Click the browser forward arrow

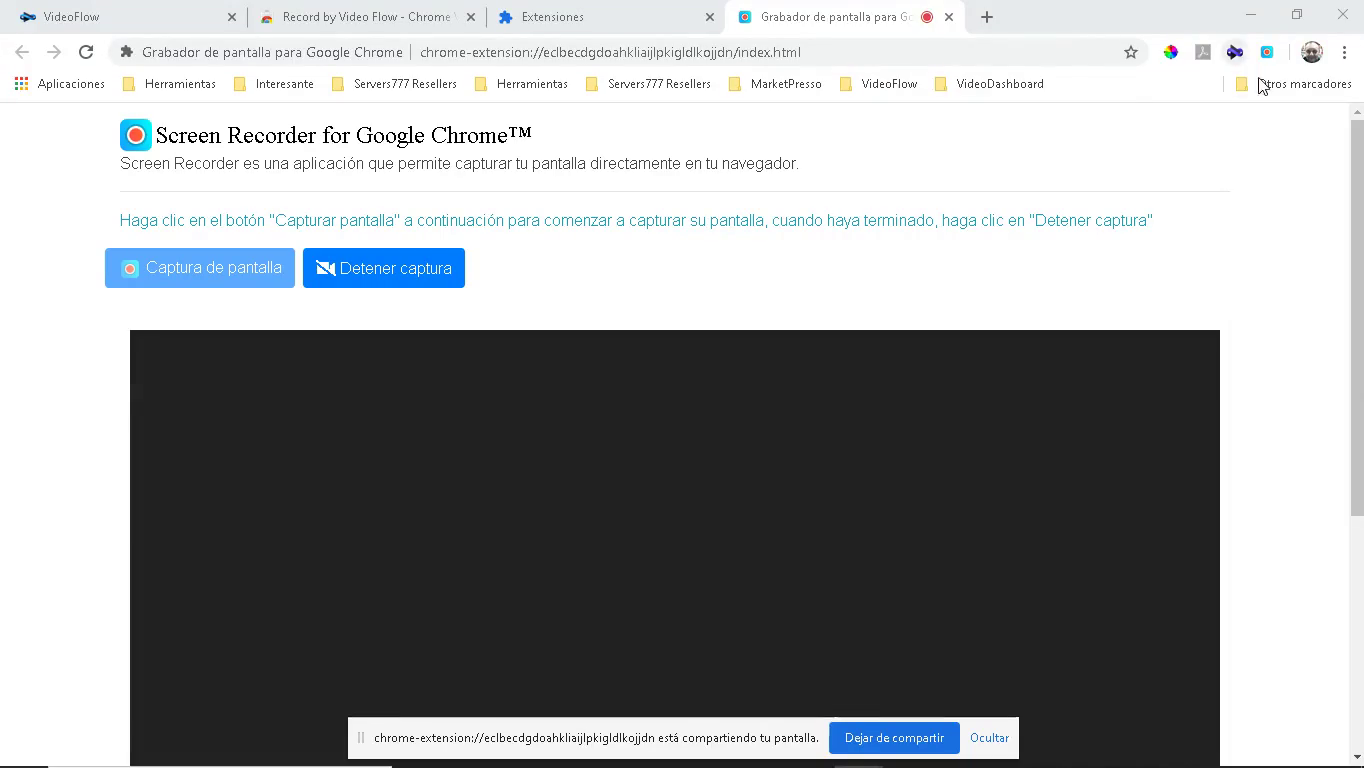[x=54, y=52]
